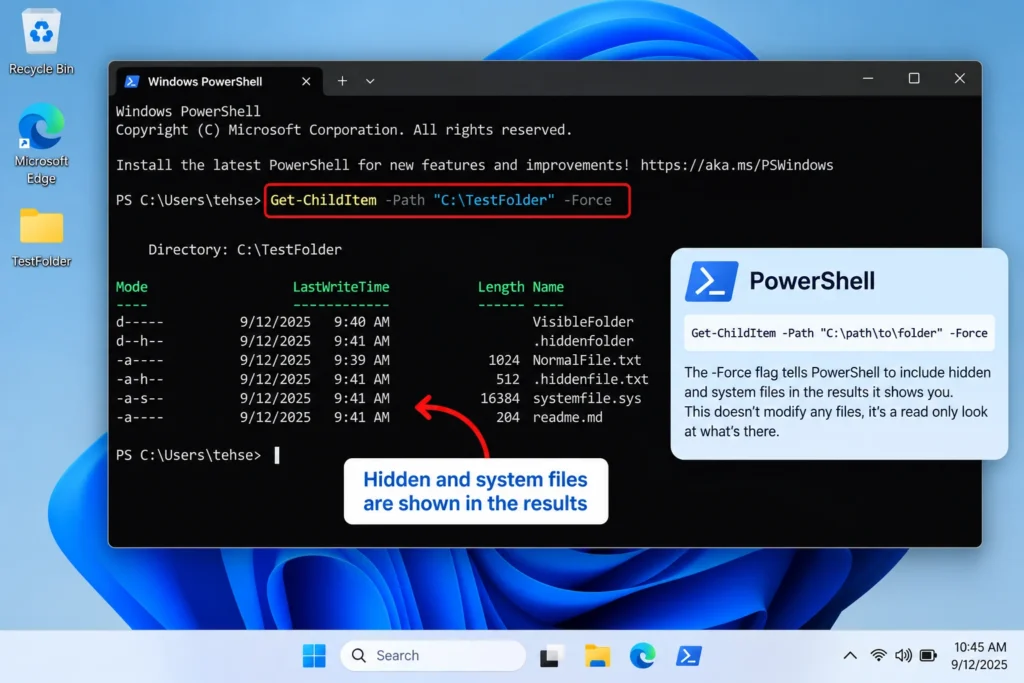Open the volume speaker control
Image resolution: width=1024 pixels, height=683 pixels.
903,656
